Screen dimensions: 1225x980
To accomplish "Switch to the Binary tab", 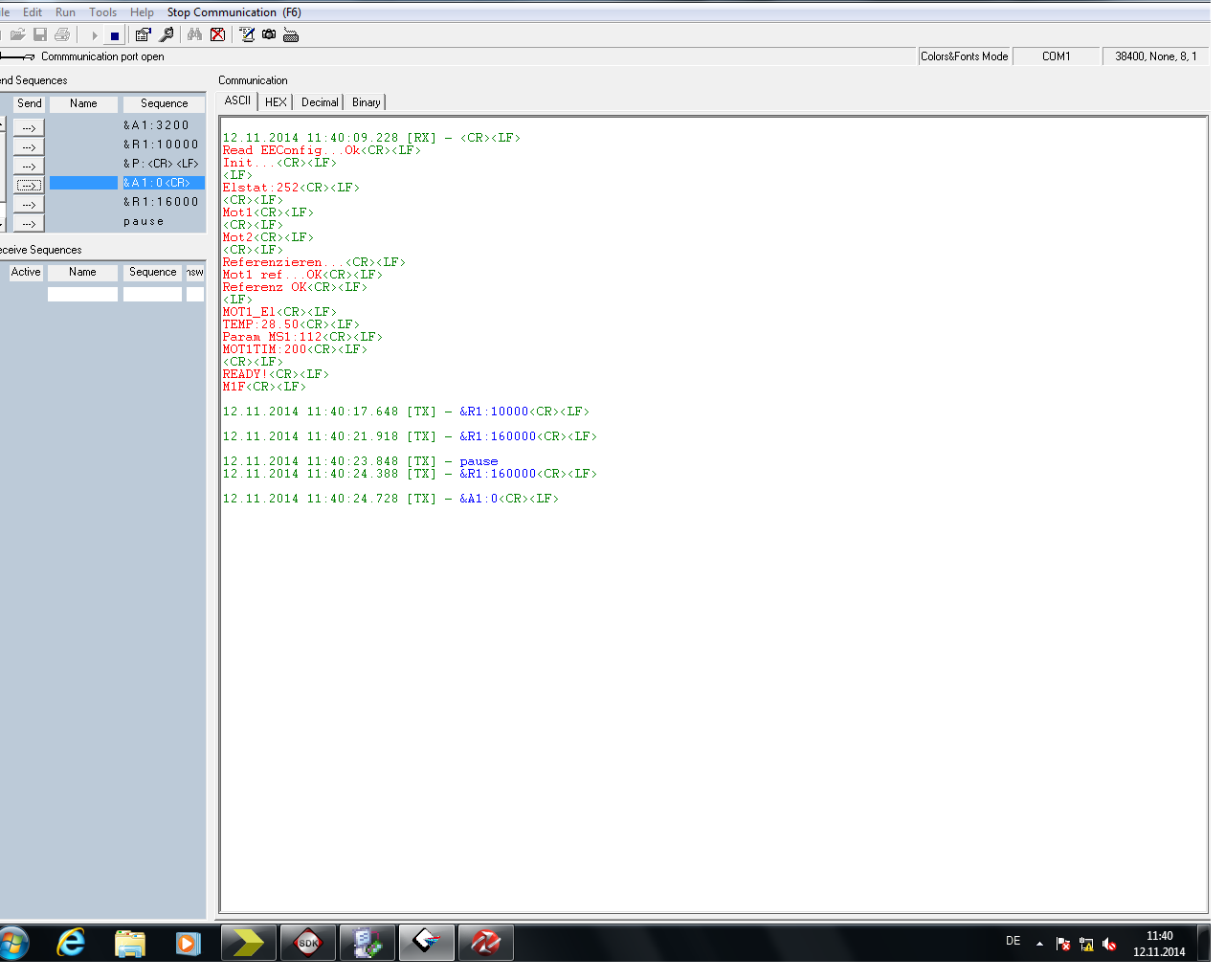I will pos(366,102).
